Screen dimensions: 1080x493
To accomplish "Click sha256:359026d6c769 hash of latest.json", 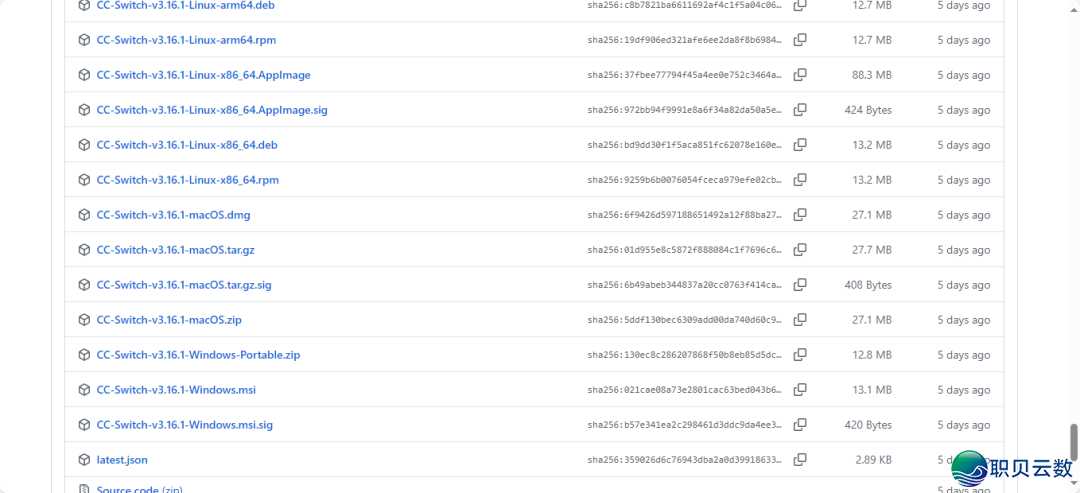I will [x=685, y=460].
